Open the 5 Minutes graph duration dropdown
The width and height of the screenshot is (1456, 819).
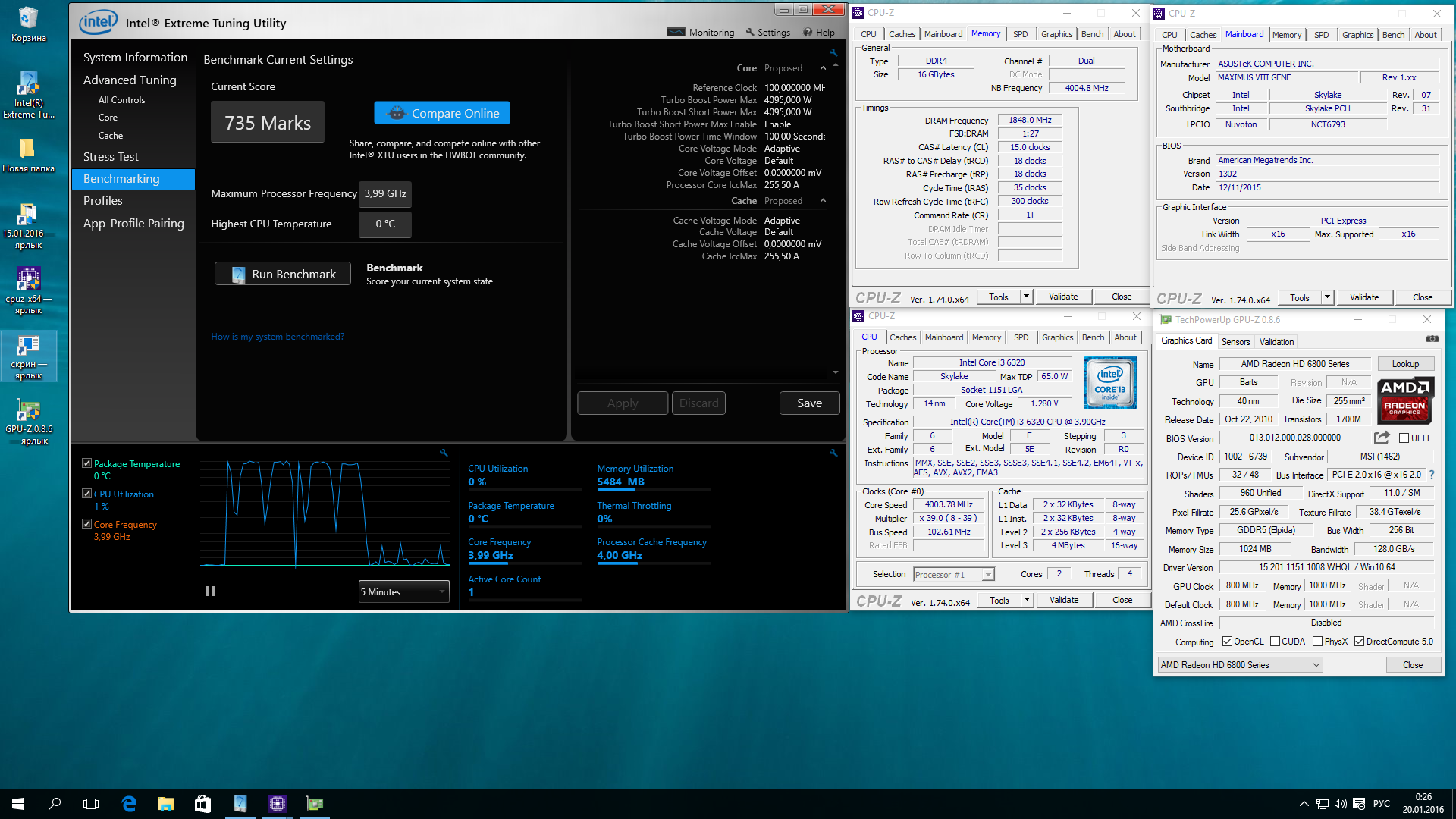(x=403, y=591)
